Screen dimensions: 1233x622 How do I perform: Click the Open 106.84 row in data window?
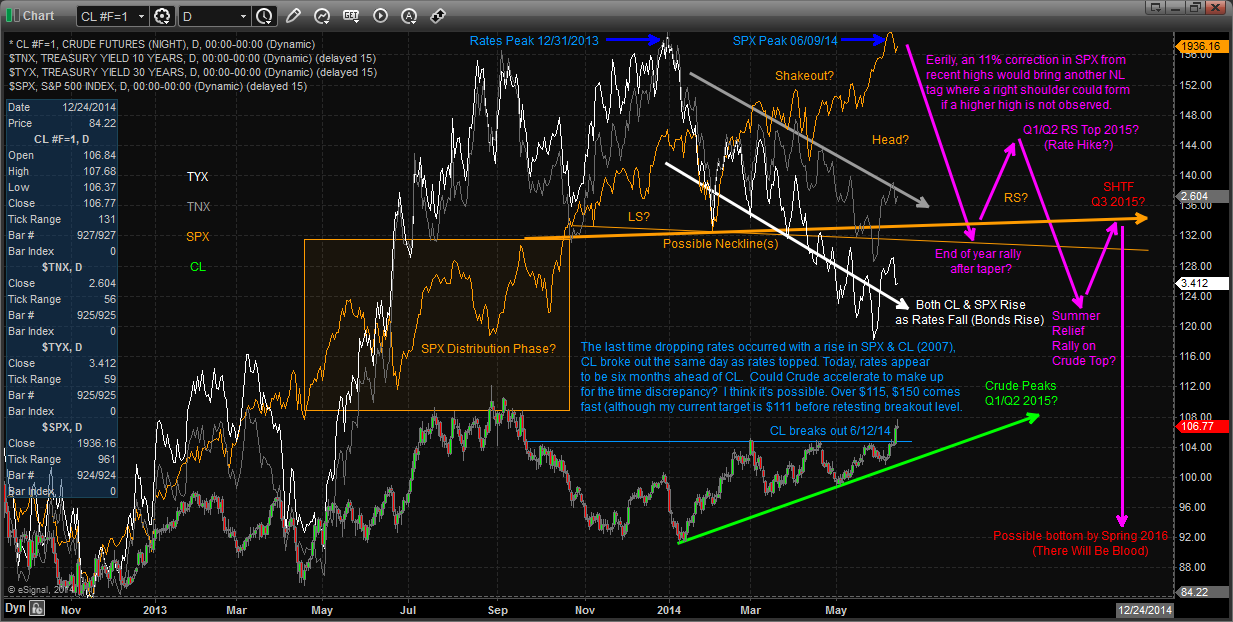pyautogui.click(x=62, y=156)
